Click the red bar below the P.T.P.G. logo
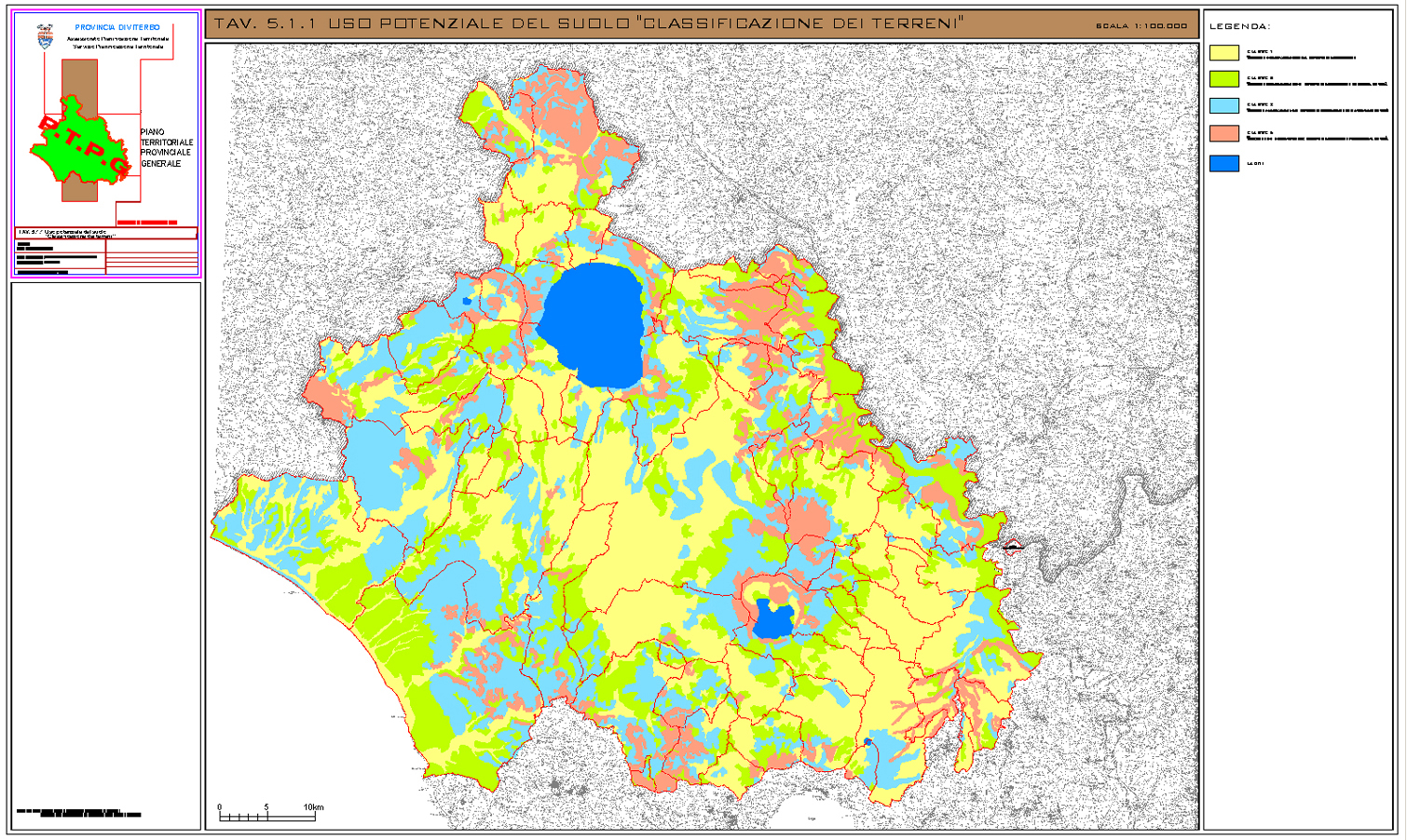This screenshot has height=840, width=1407. tap(147, 223)
